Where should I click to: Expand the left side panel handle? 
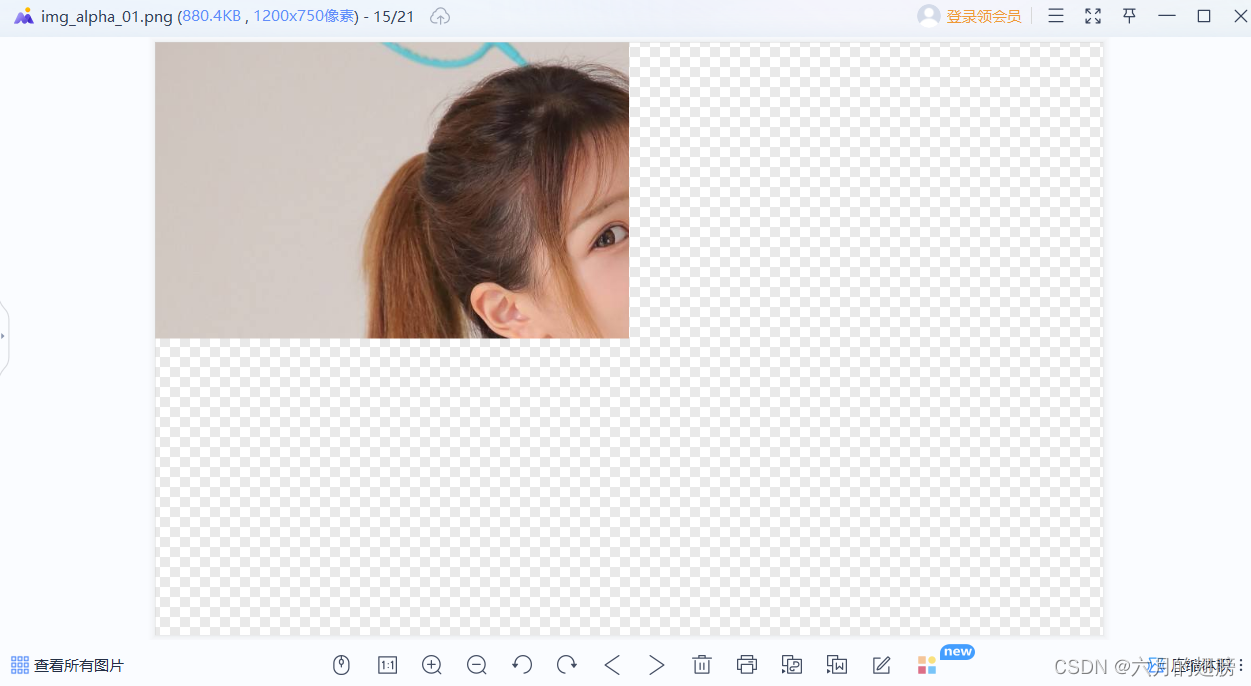pos(4,337)
